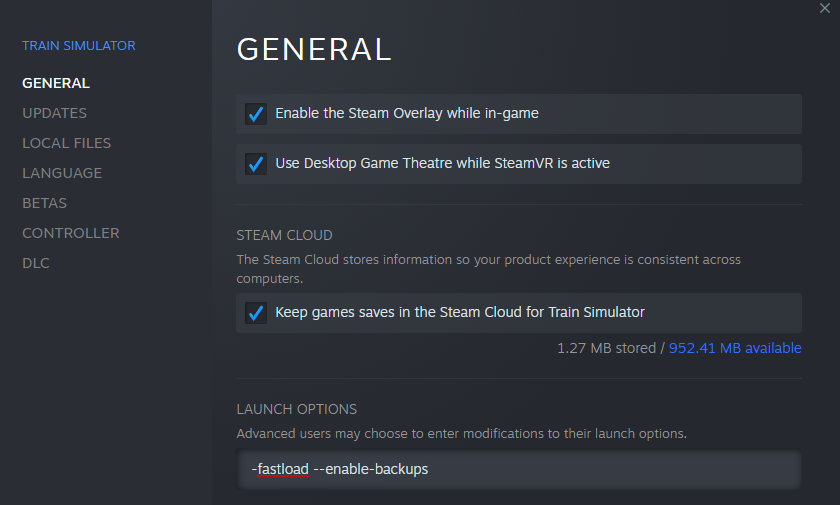Image resolution: width=840 pixels, height=505 pixels.
Task: Open the 952.41 MB available link
Action: point(735,348)
